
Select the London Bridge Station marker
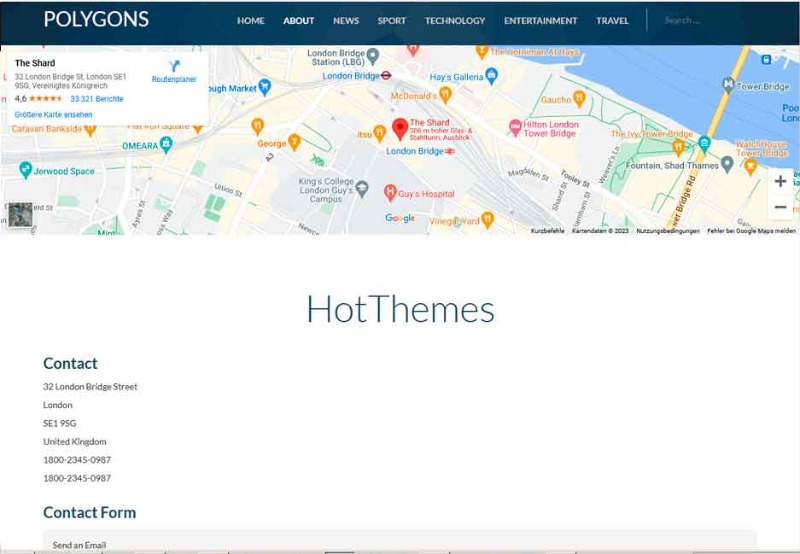(373, 56)
